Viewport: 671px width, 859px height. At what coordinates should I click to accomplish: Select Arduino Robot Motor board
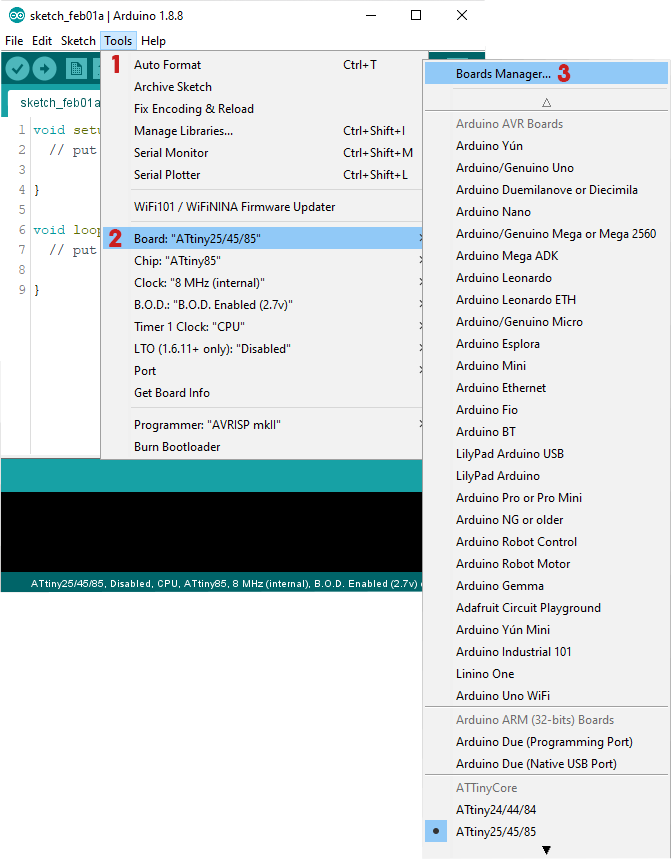[x=546, y=563]
